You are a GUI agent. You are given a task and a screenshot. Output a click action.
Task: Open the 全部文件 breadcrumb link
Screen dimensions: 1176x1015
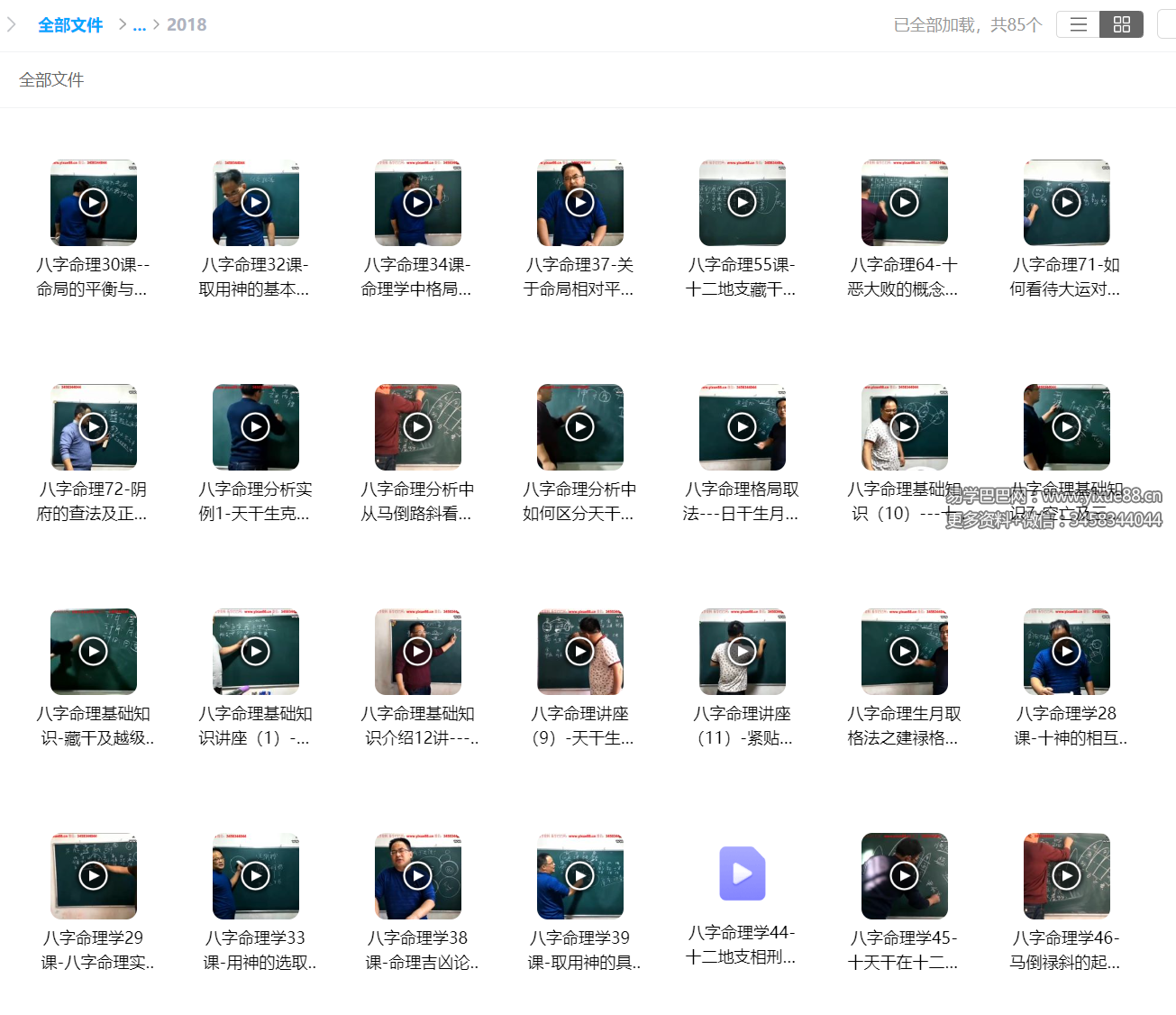(70, 25)
